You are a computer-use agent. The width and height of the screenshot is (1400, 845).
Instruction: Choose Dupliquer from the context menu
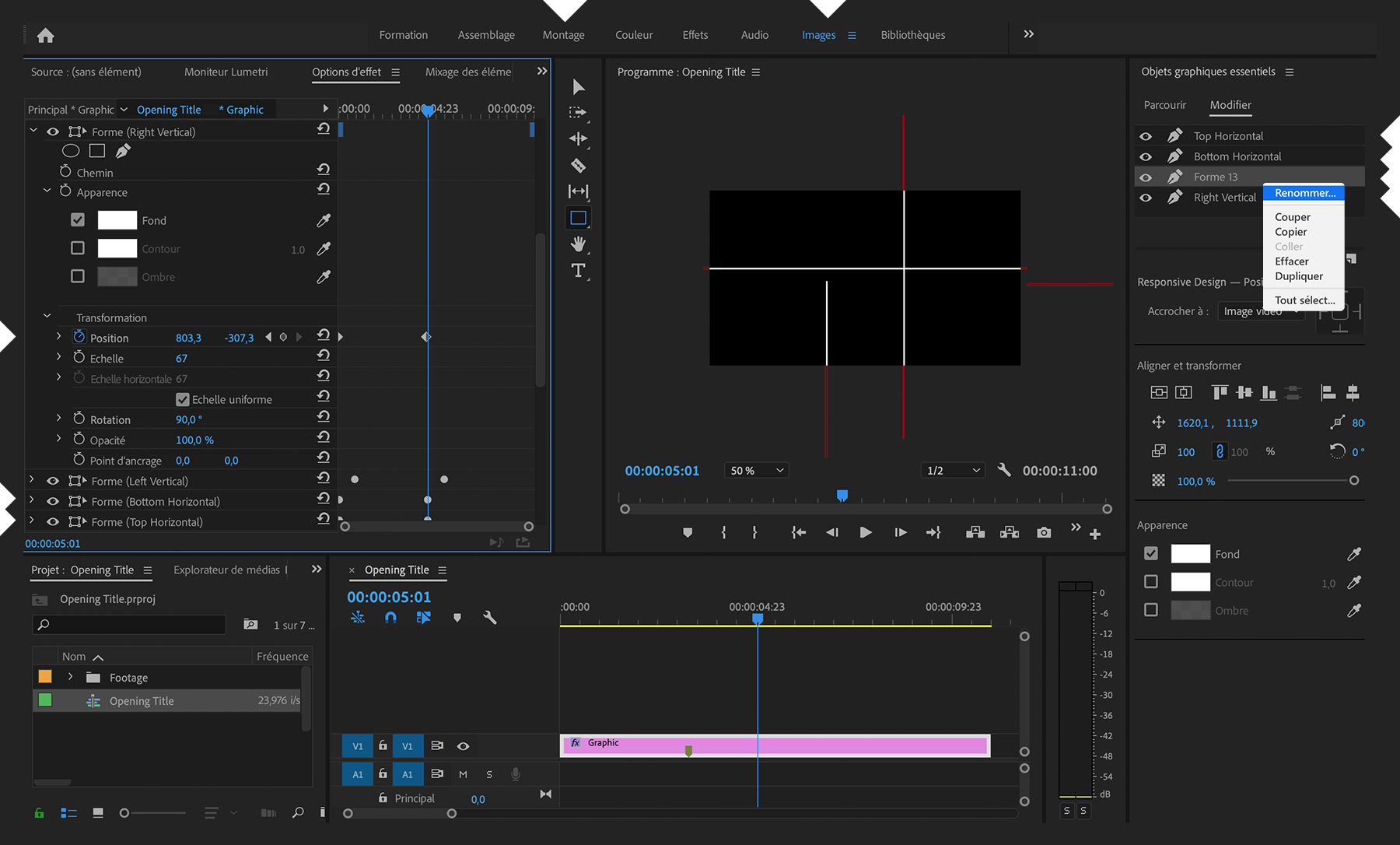[x=1298, y=276]
